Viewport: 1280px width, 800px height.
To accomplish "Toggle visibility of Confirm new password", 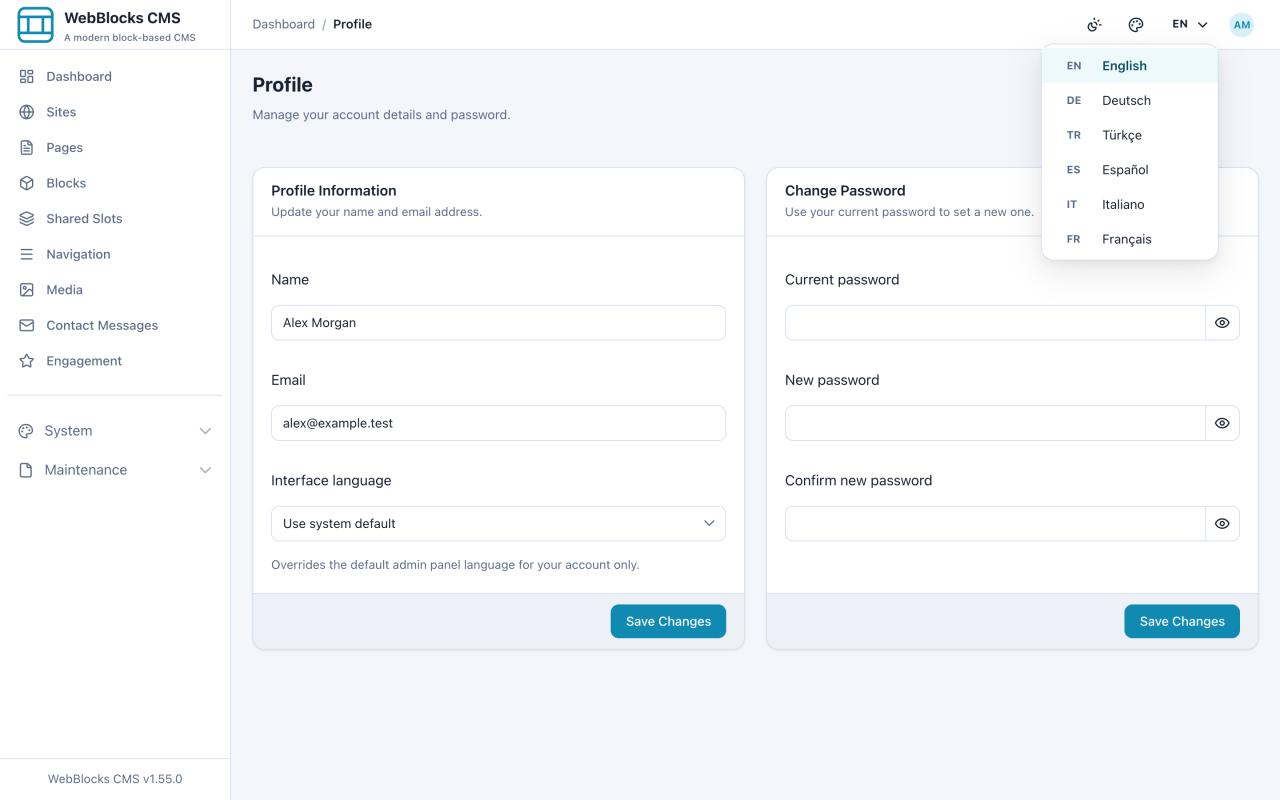I will (1222, 524).
